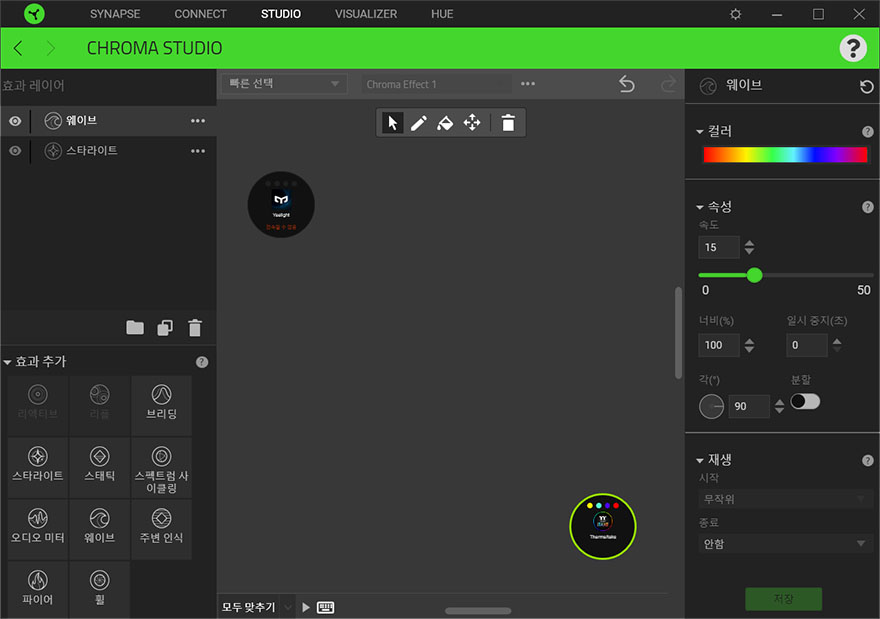
Task: Undo the last canvas action
Action: click(x=627, y=84)
